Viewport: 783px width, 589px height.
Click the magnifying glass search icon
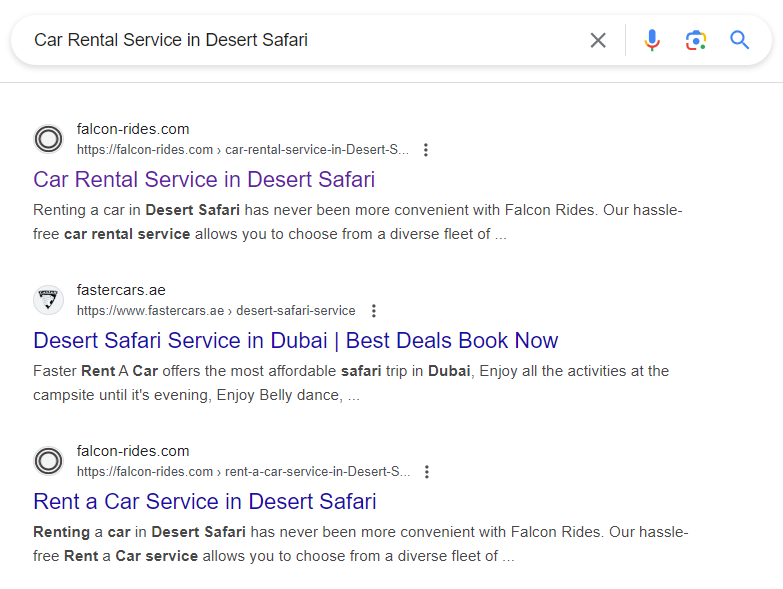(739, 40)
